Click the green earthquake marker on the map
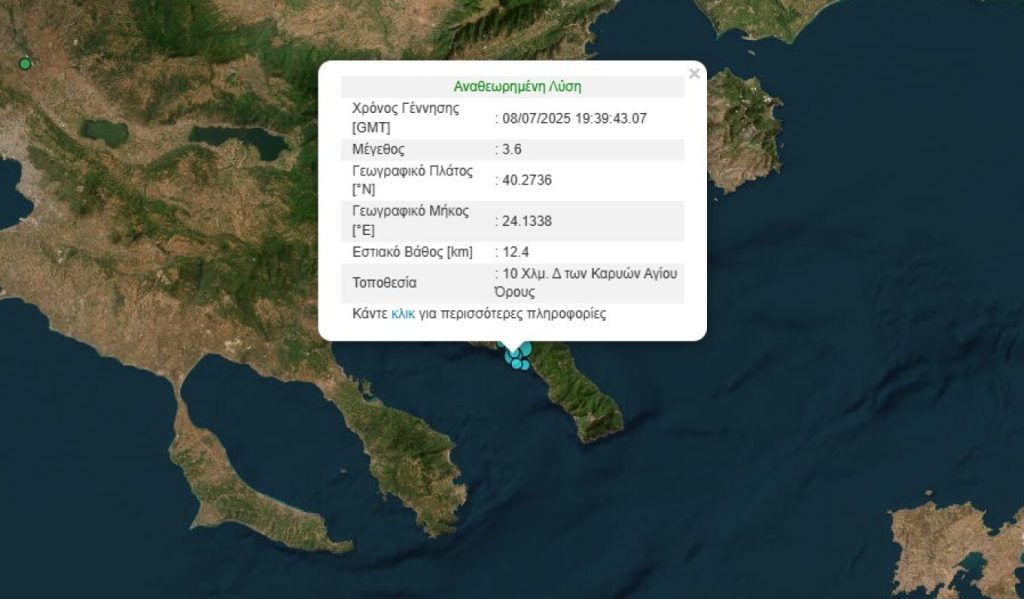 click(x=25, y=64)
